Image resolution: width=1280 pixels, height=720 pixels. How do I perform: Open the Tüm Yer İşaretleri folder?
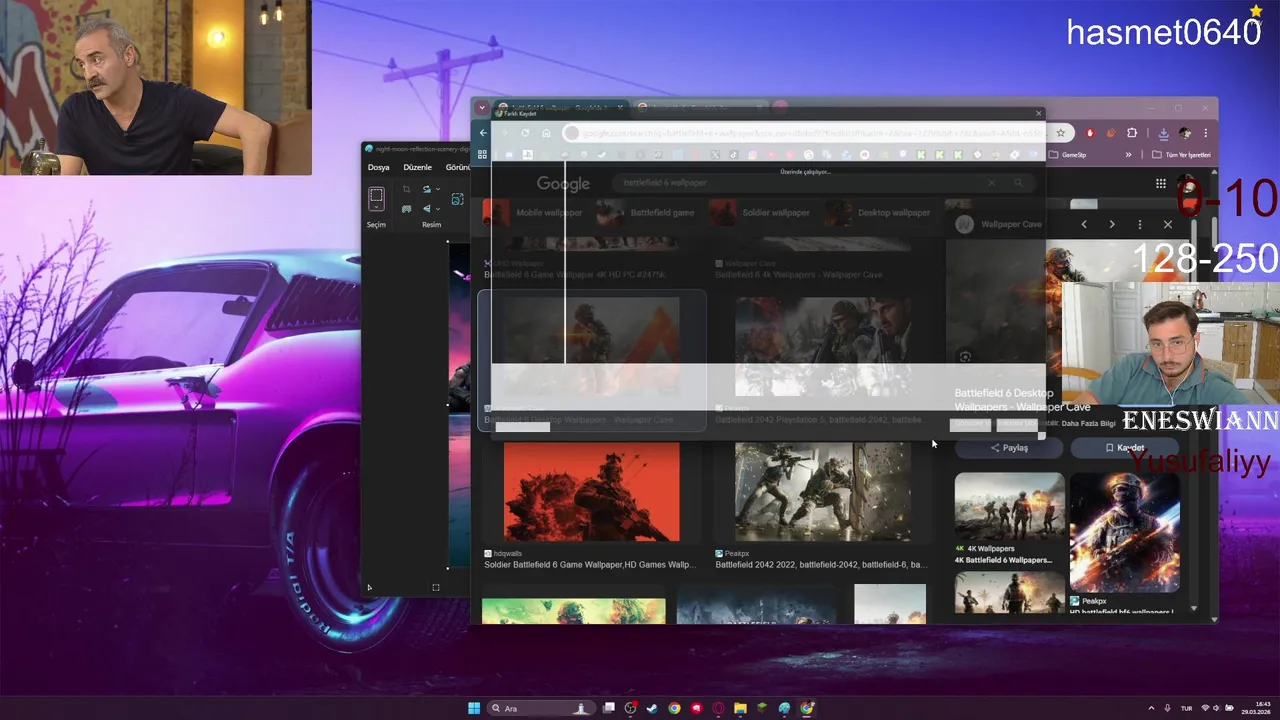pos(1181,155)
